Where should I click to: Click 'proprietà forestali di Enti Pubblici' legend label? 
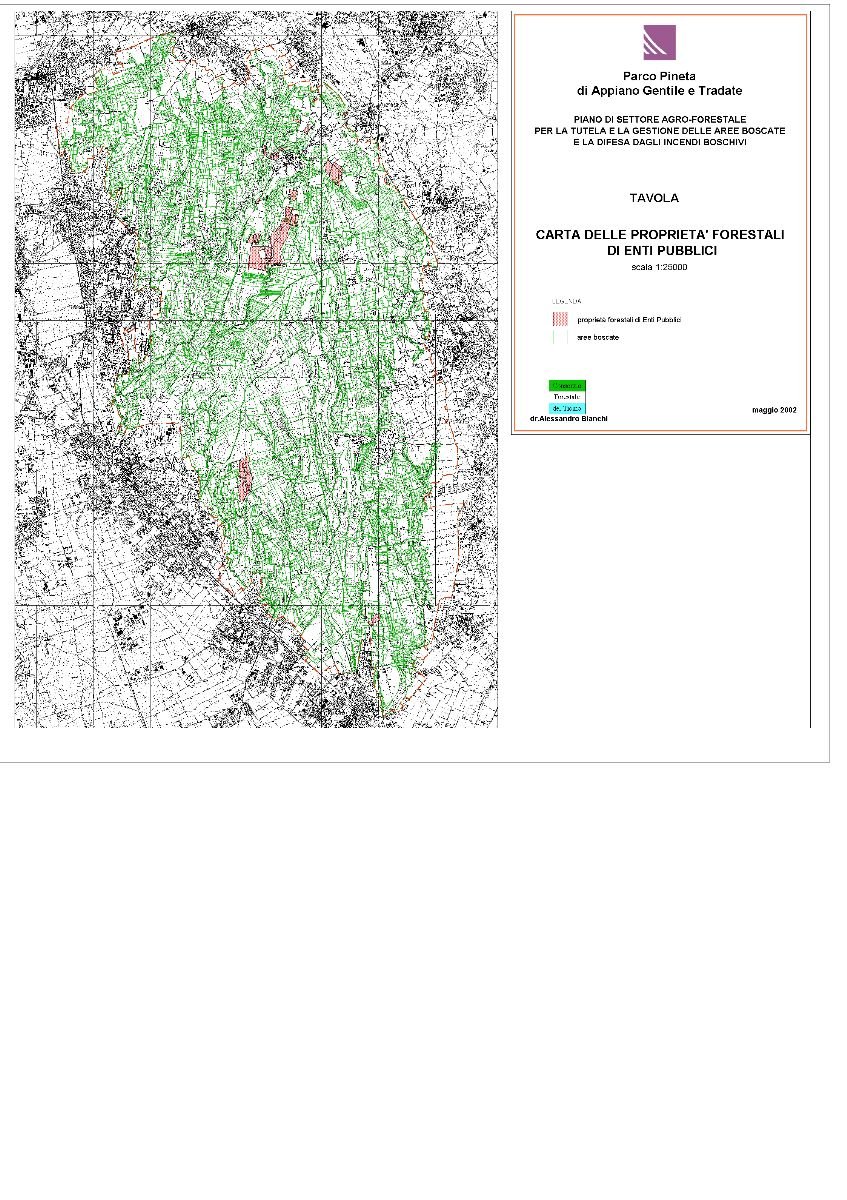[629, 320]
